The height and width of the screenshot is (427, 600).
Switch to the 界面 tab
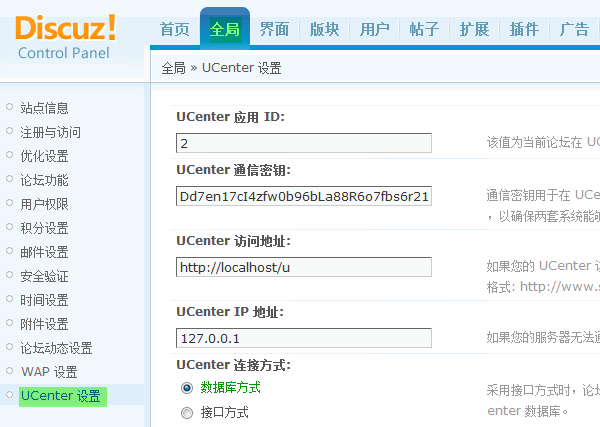pos(275,30)
